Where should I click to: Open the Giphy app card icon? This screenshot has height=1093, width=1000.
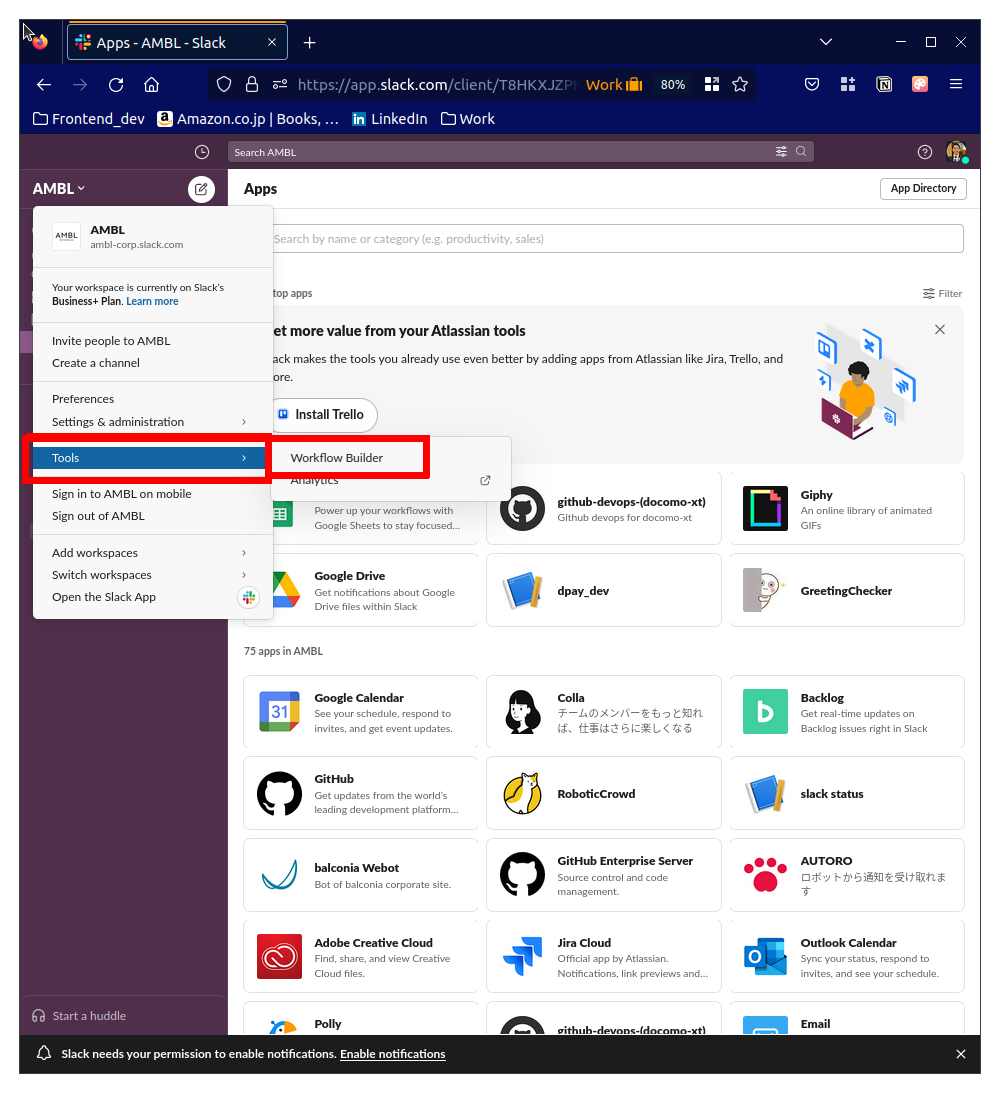click(x=765, y=508)
